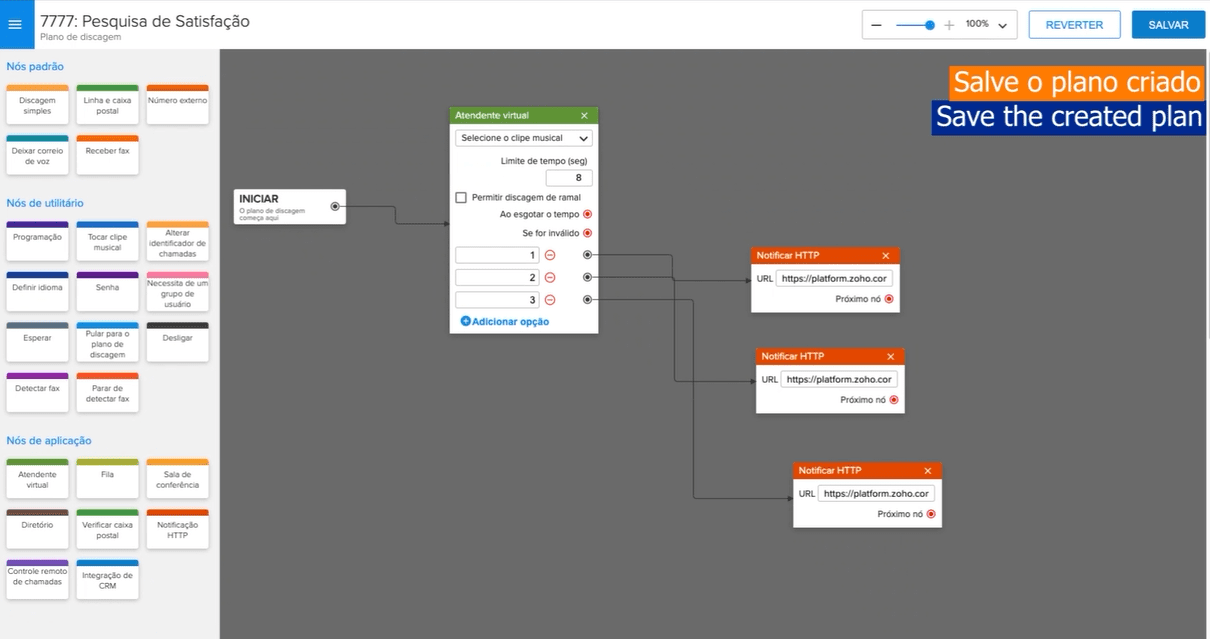Click the REVERTER button

[1074, 25]
